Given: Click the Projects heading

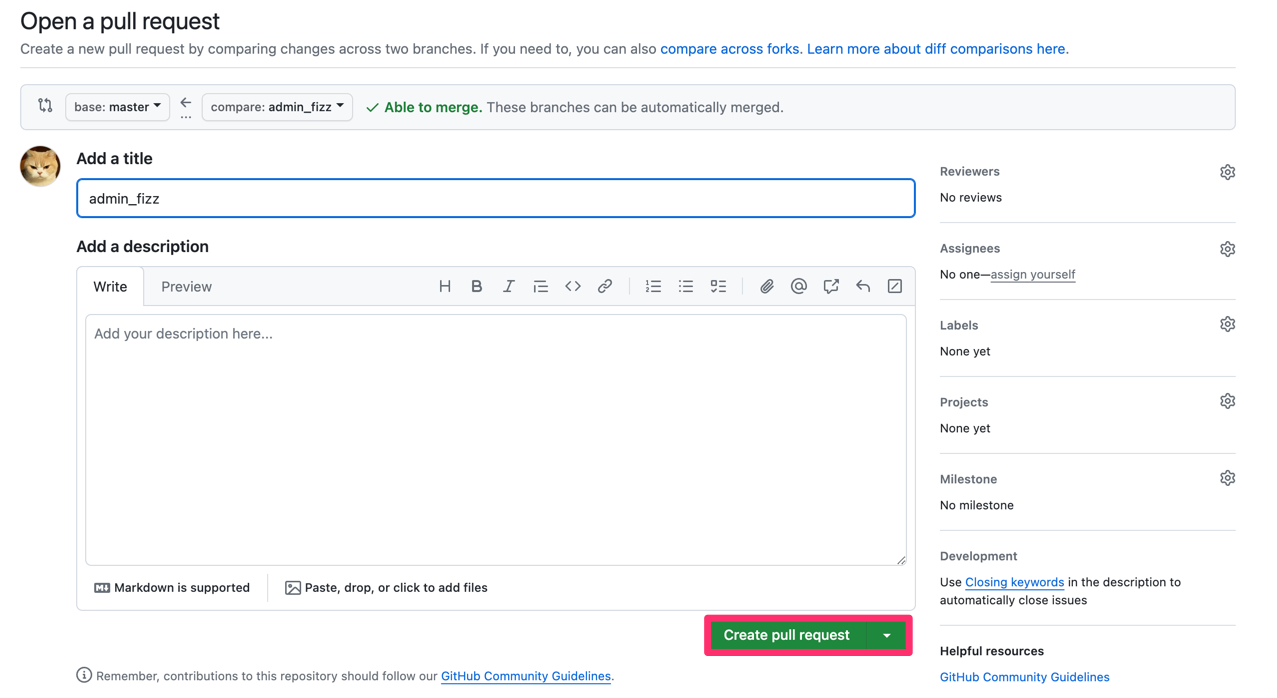Looking at the screenshot, I should tap(964, 402).
